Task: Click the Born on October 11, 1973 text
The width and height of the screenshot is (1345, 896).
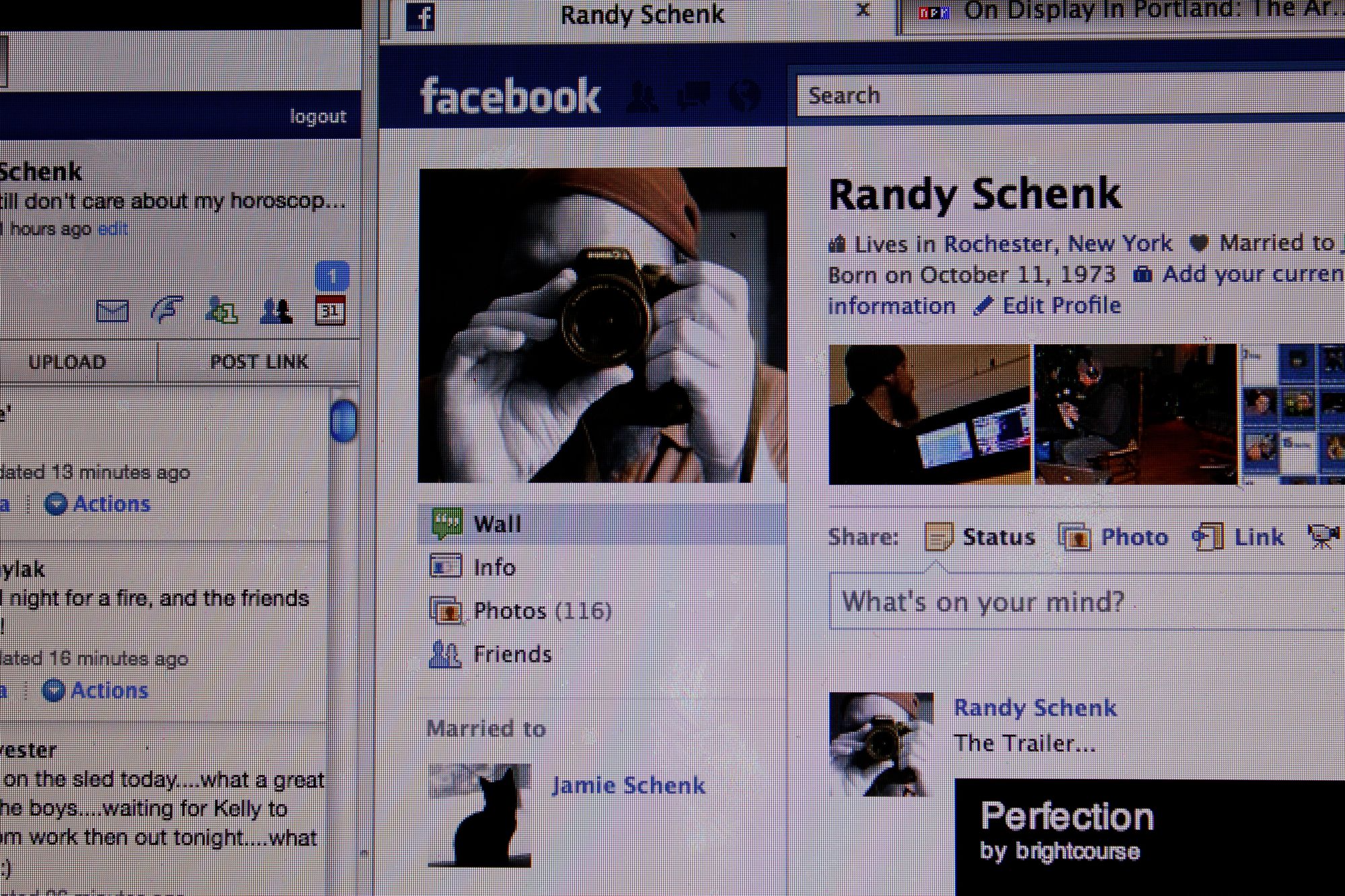Action: tap(972, 275)
